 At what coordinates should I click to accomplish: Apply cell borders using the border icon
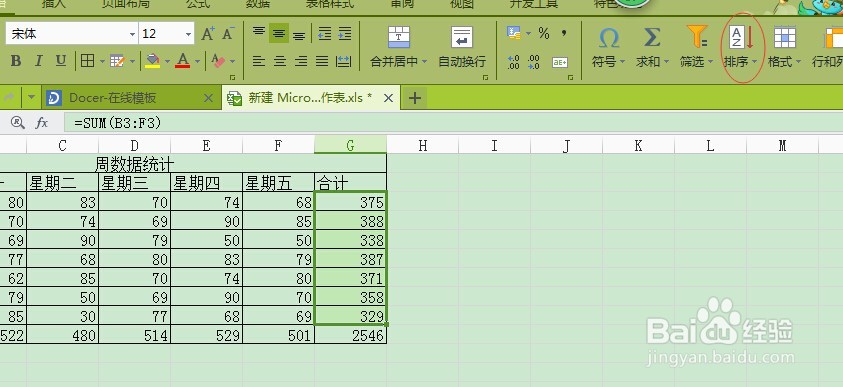point(87,61)
